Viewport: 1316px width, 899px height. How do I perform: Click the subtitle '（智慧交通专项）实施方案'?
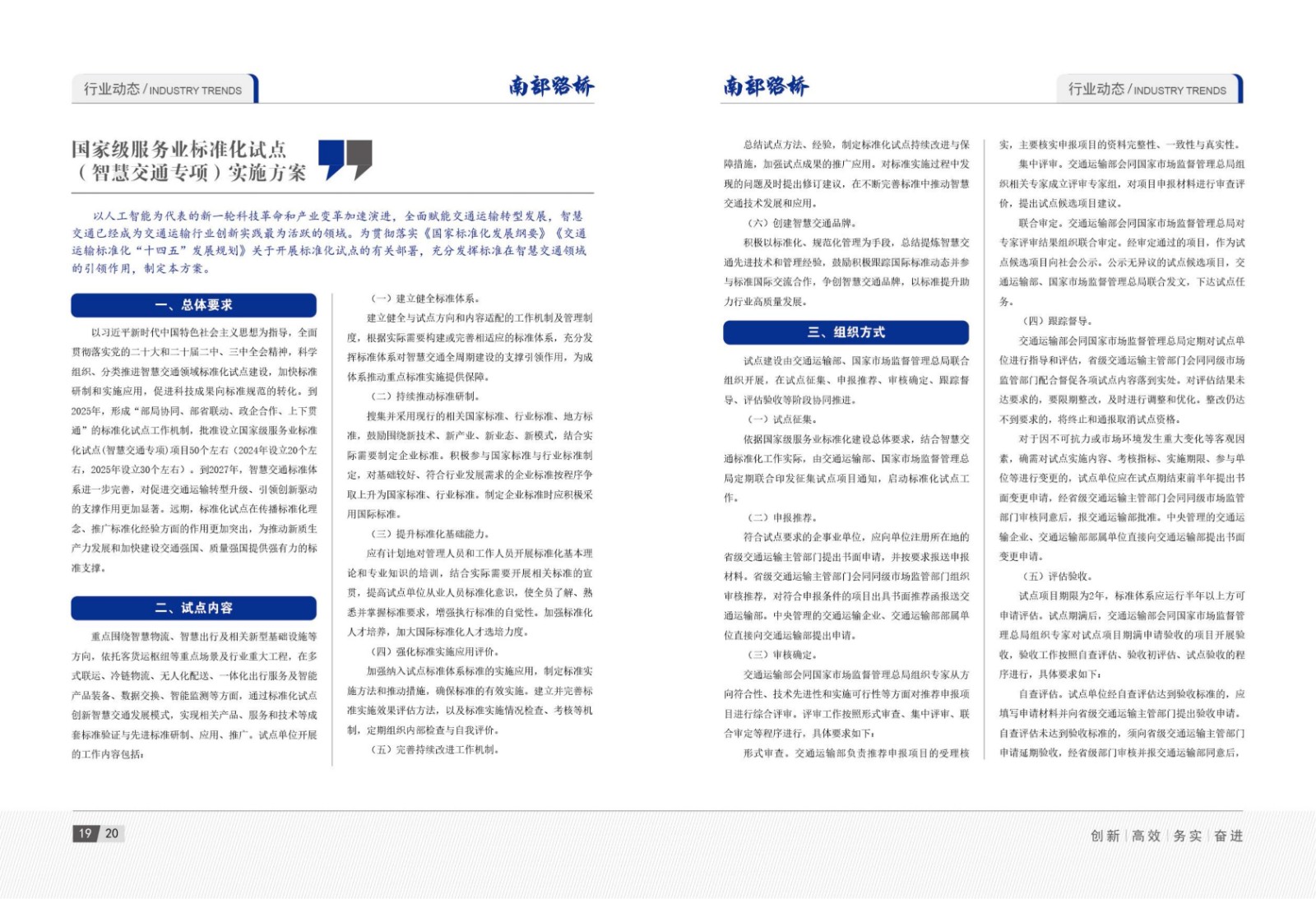click(189, 173)
